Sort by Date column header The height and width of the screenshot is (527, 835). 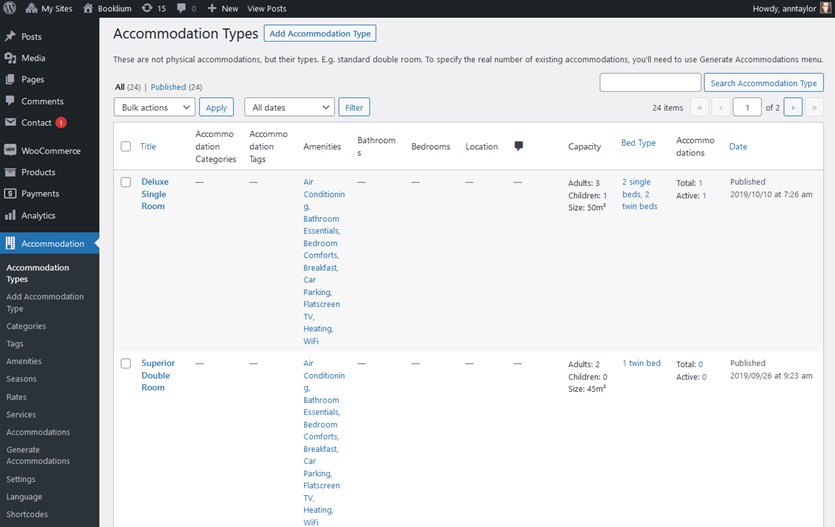pos(738,146)
